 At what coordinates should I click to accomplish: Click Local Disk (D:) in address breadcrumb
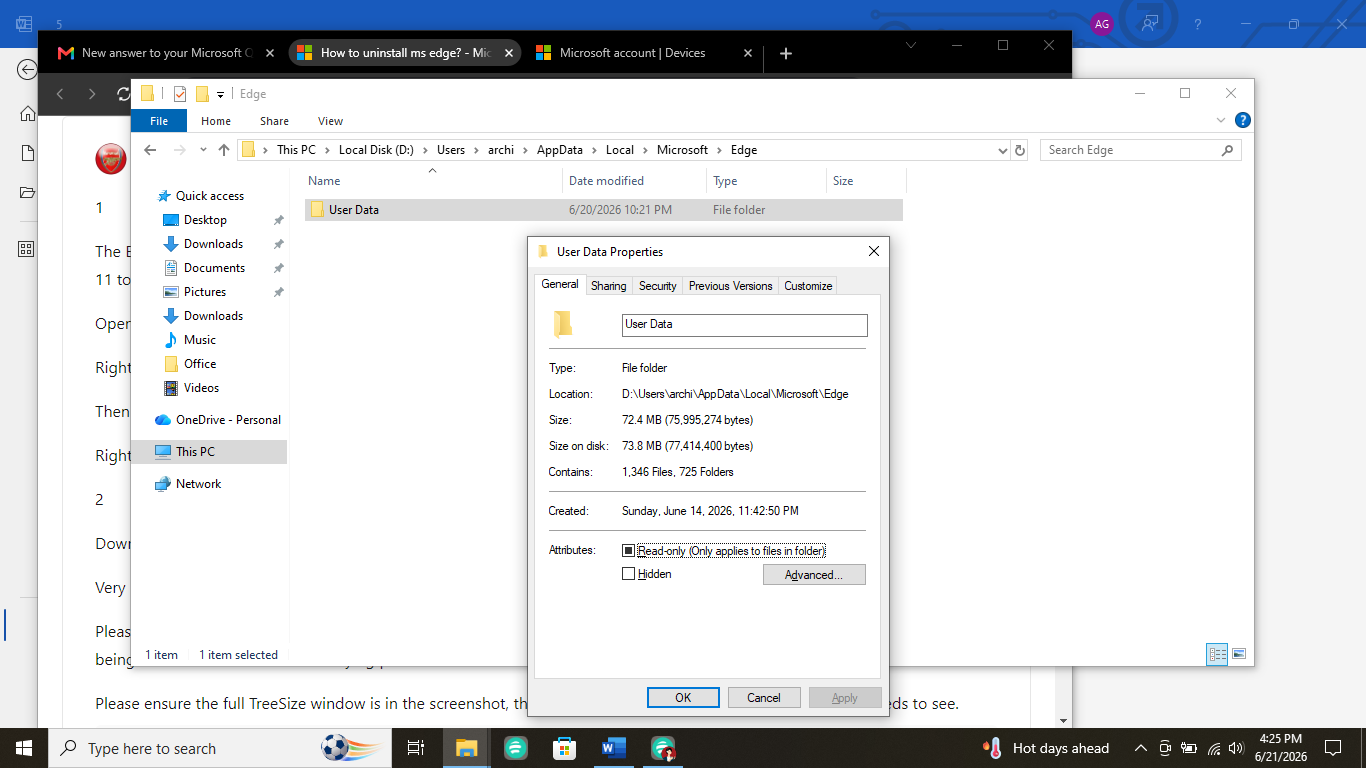click(x=376, y=150)
